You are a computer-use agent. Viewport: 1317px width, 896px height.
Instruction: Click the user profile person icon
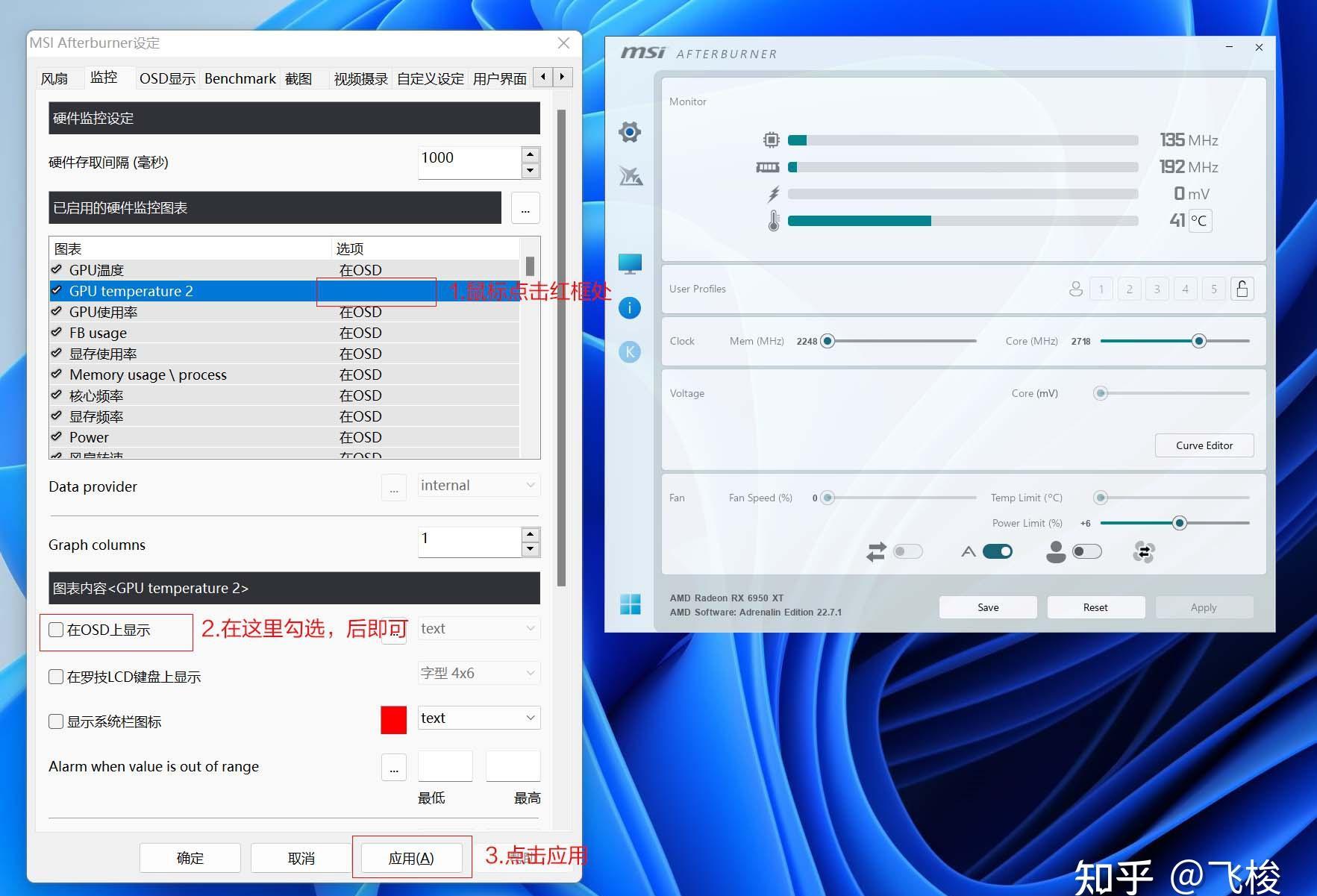point(1075,289)
